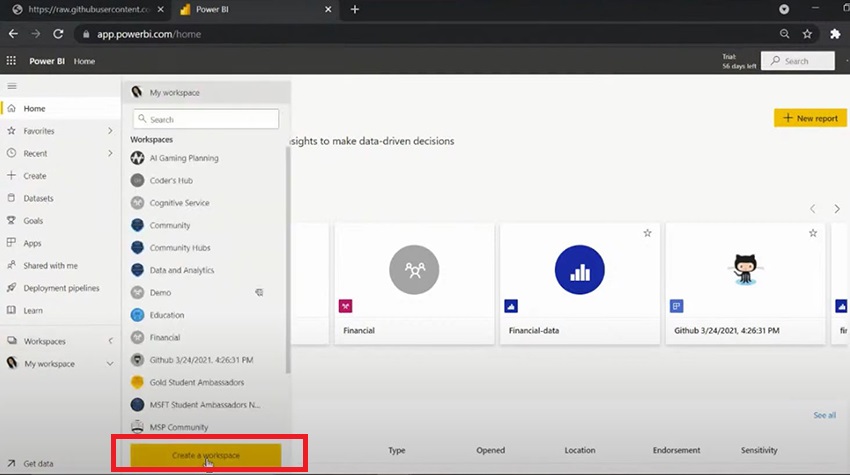Click Data and Analytics workspace icon
This screenshot has height=475, width=850.
pos(137,270)
